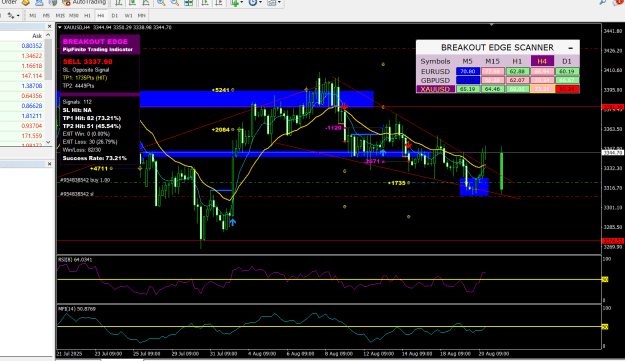The image size is (625, 361).
Task: Switch to the M15 timeframe
Action: click(x=60, y=16)
